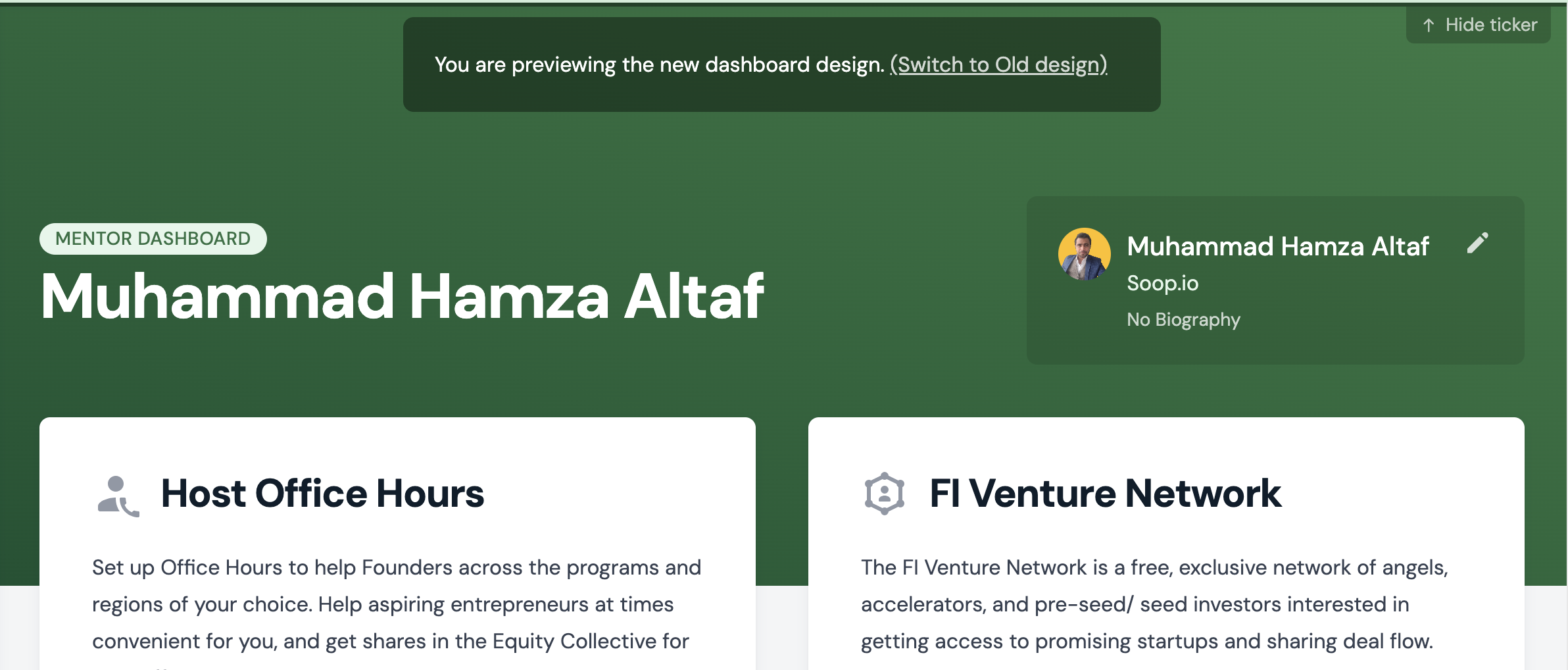Open Muhammad Hamza Altaf's profile photo
The image size is (1568, 670).
click(x=1084, y=254)
